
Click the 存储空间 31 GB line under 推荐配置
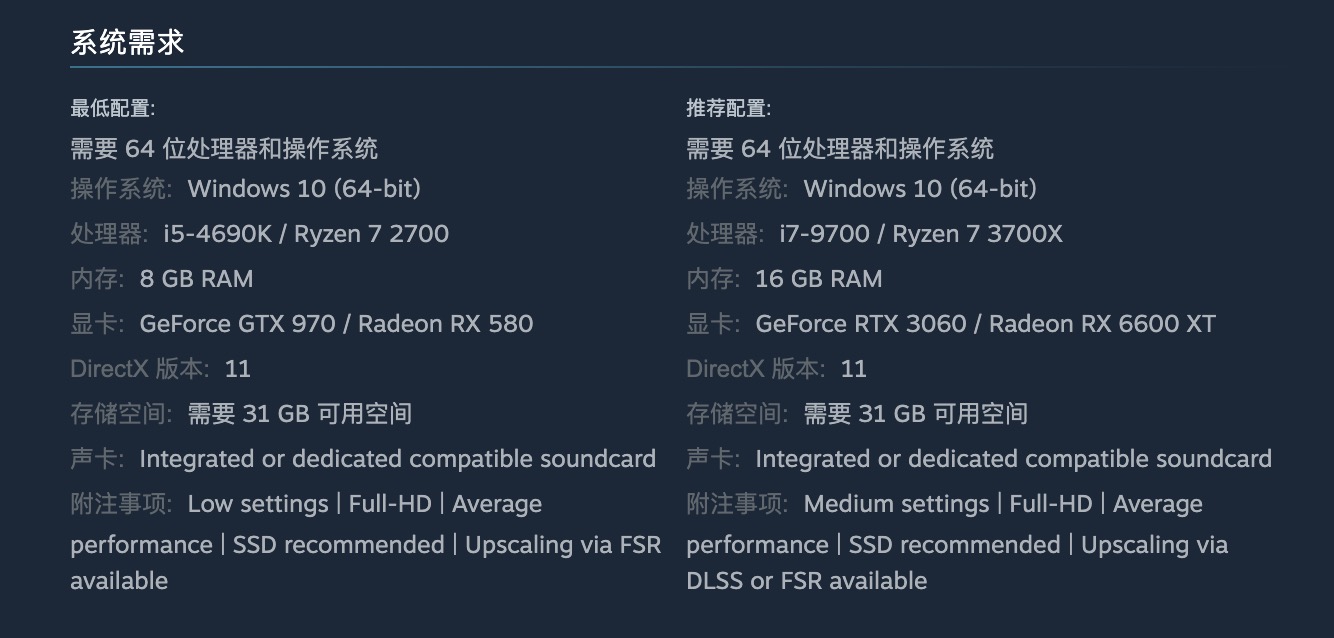pos(857,414)
